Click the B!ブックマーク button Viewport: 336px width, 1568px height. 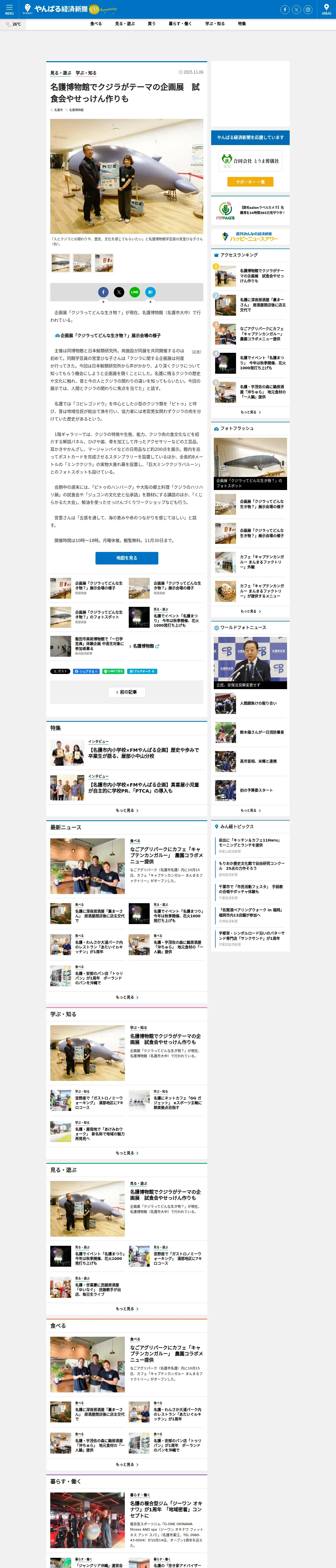point(143,671)
